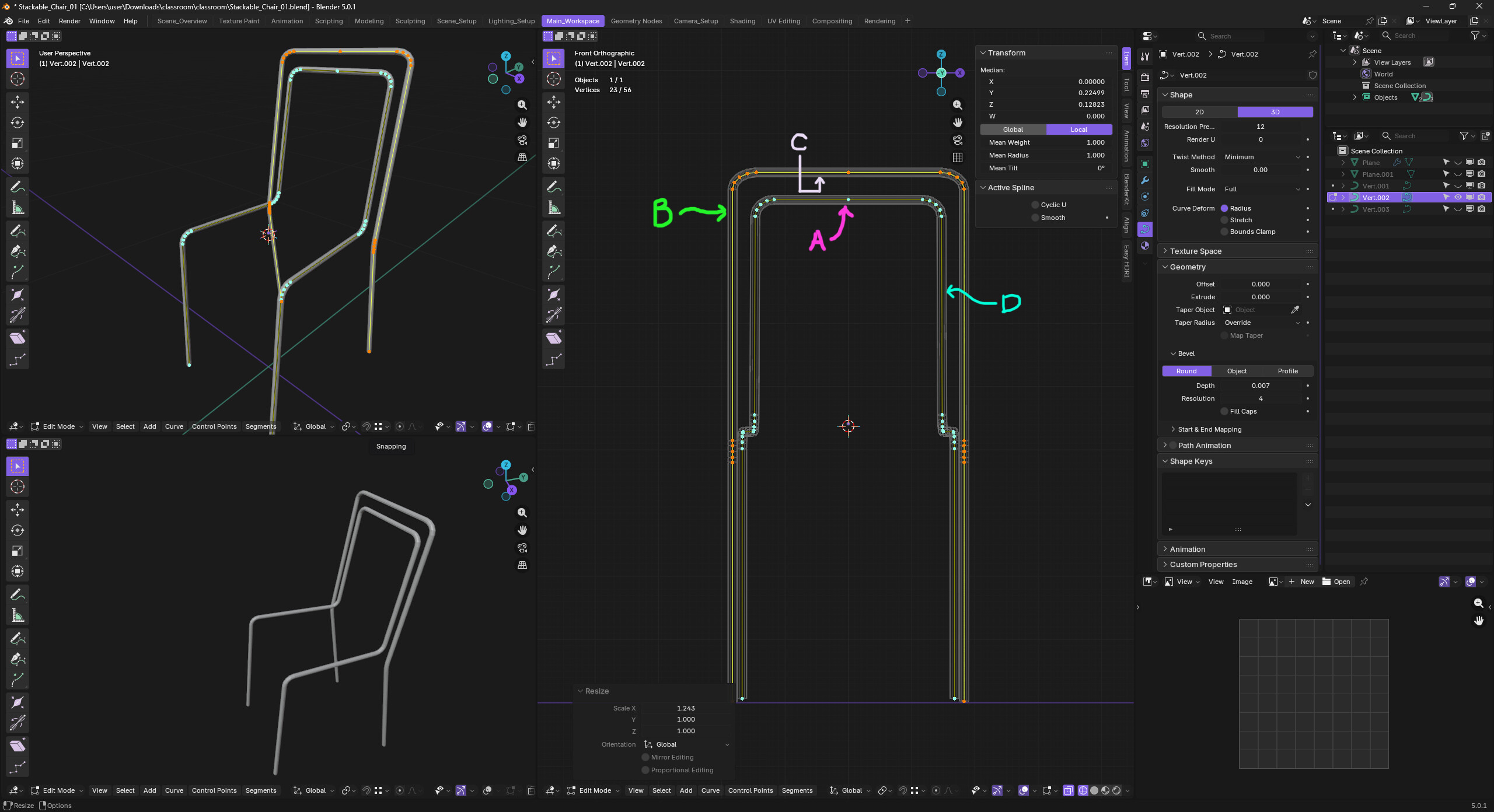Open the Modifiers wrench tab
The width and height of the screenshot is (1494, 812).
click(x=1145, y=180)
